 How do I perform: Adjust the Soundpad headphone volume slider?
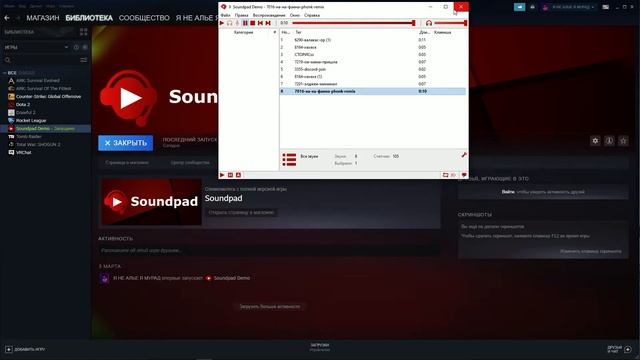[x=450, y=23]
